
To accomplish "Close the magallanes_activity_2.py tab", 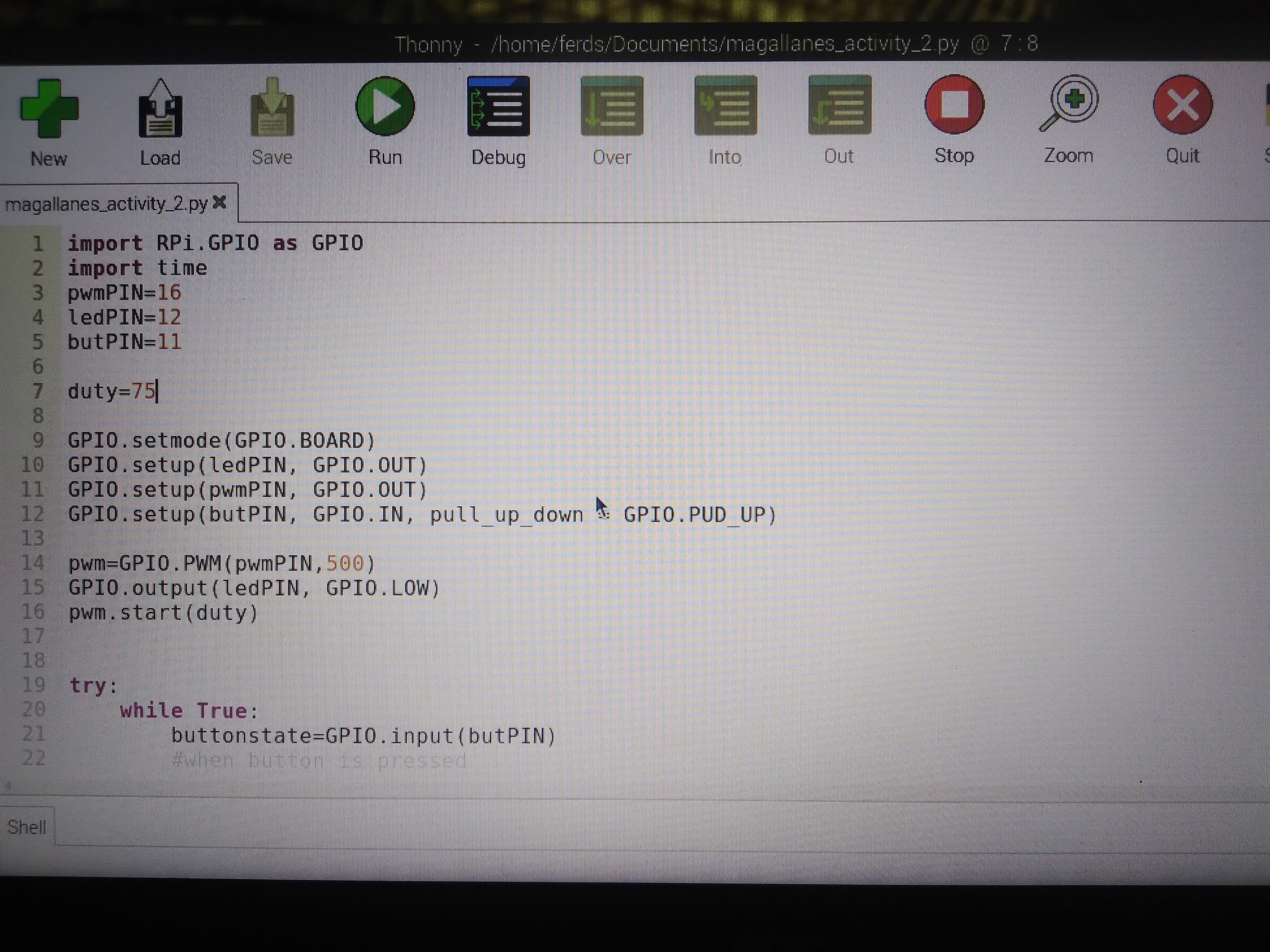I will (x=219, y=202).
